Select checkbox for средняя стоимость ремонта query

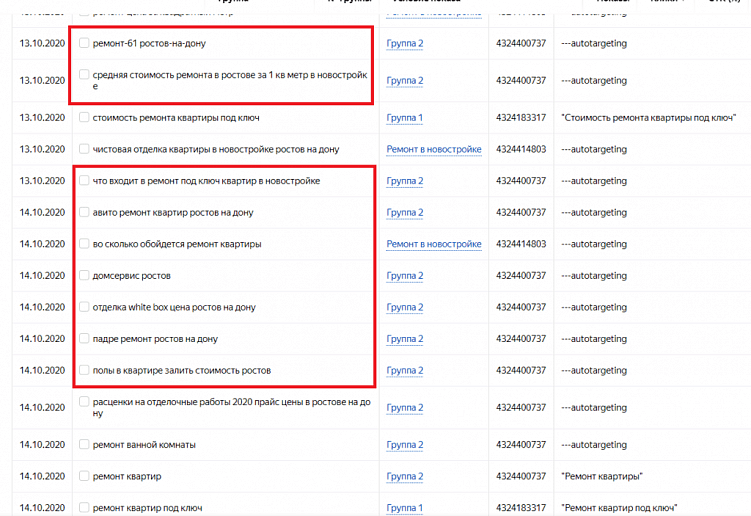point(84,74)
